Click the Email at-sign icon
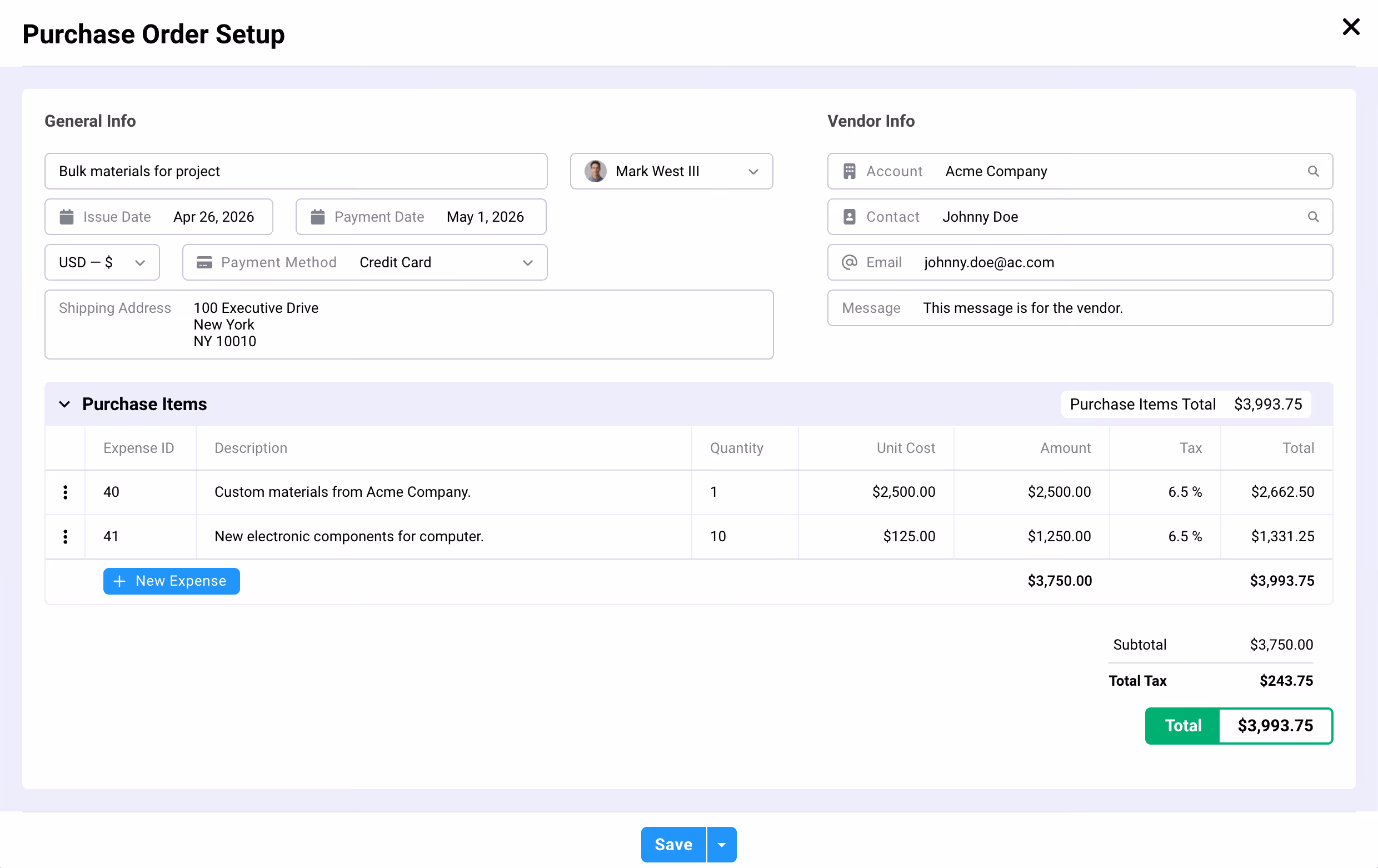This screenshot has height=868, width=1378. [x=849, y=262]
